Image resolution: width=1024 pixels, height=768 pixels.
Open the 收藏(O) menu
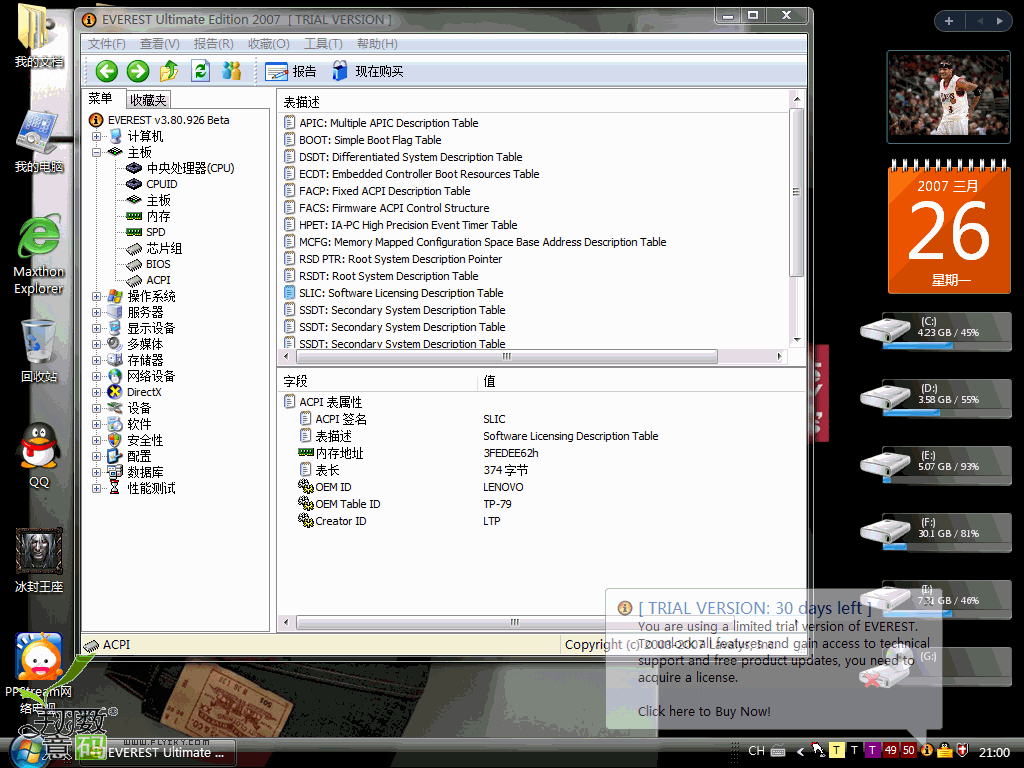[x=268, y=44]
